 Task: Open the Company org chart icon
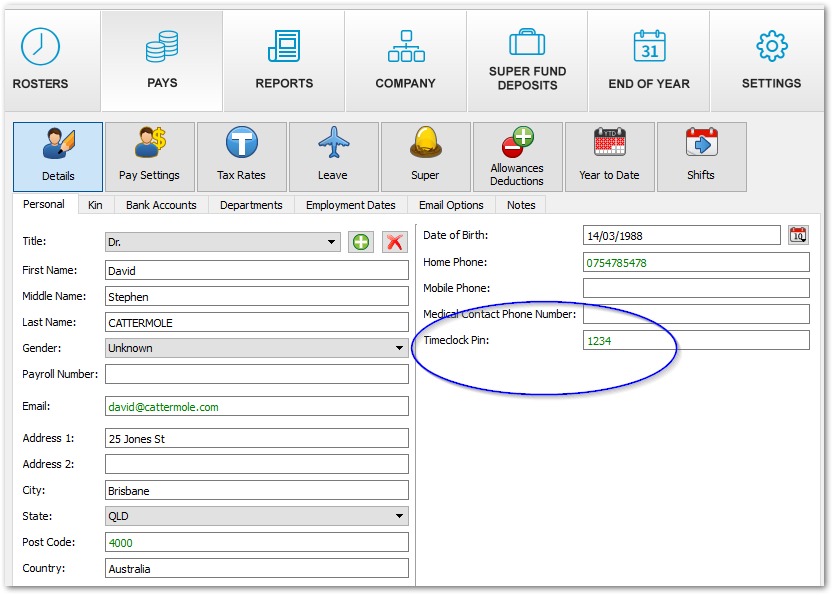(x=406, y=46)
